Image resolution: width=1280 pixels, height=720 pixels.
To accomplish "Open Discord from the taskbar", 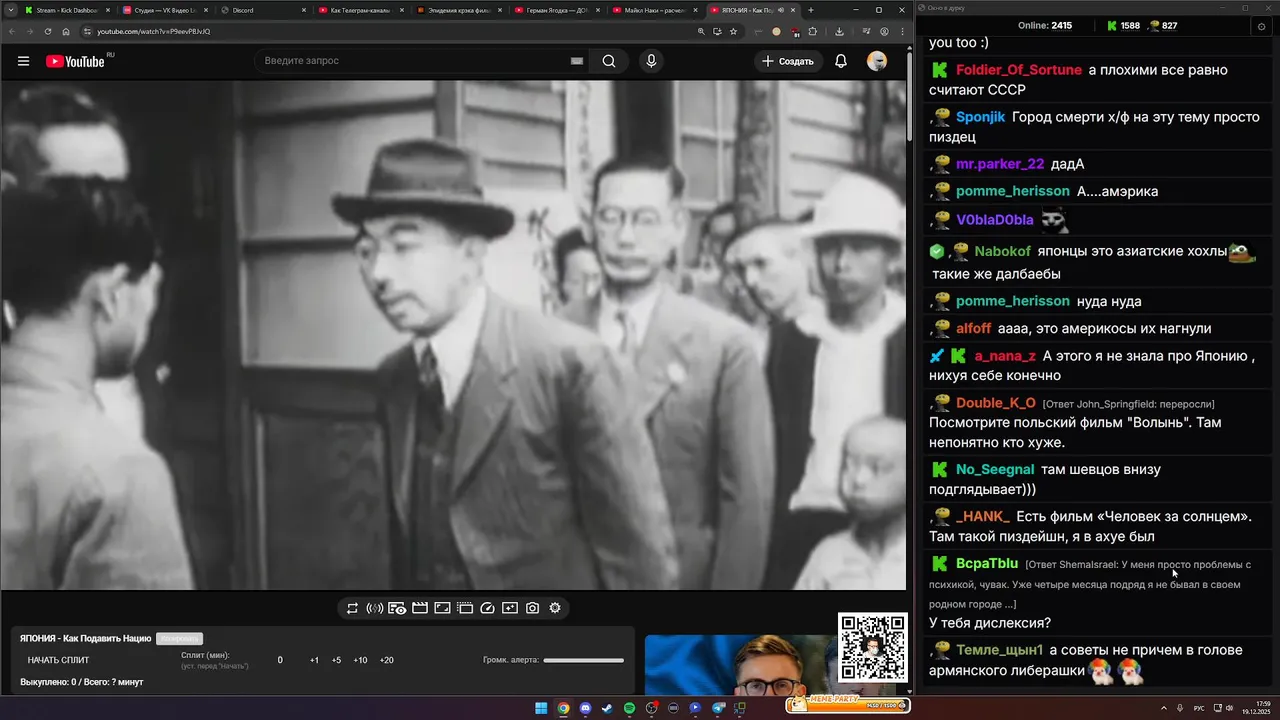I will point(585,708).
